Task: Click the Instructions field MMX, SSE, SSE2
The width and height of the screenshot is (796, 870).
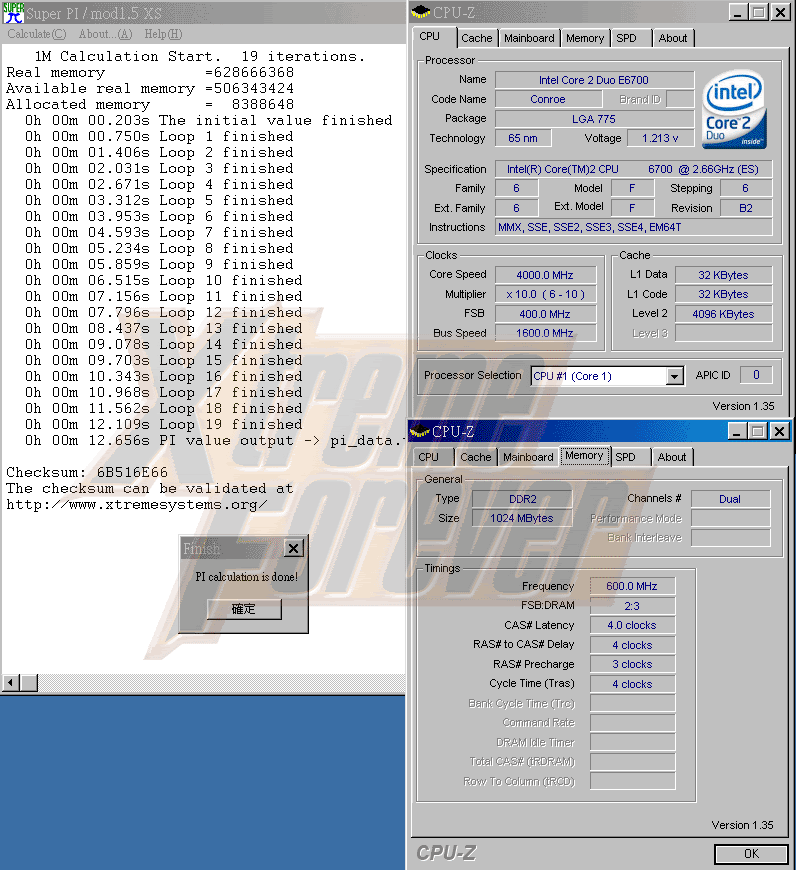Action: 633,227
